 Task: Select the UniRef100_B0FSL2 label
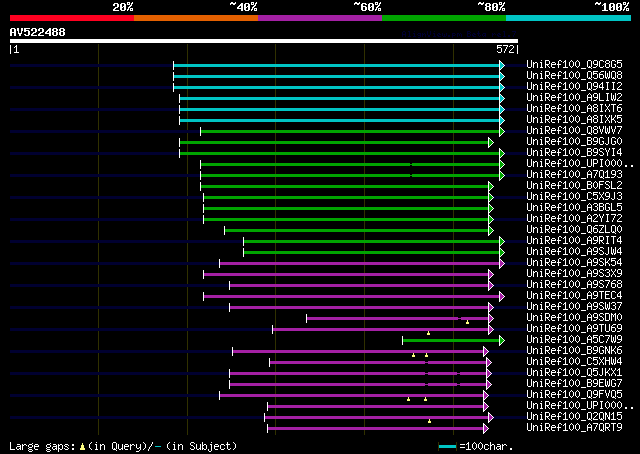pos(574,185)
